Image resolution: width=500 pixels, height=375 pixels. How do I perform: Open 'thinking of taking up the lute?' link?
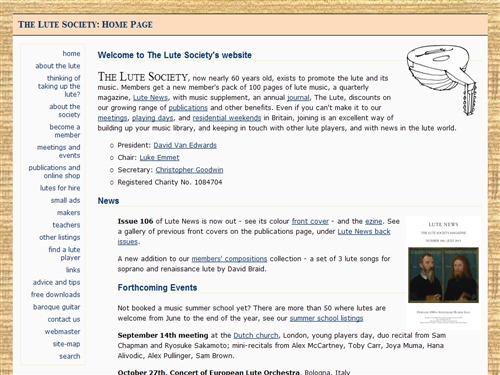[59, 86]
